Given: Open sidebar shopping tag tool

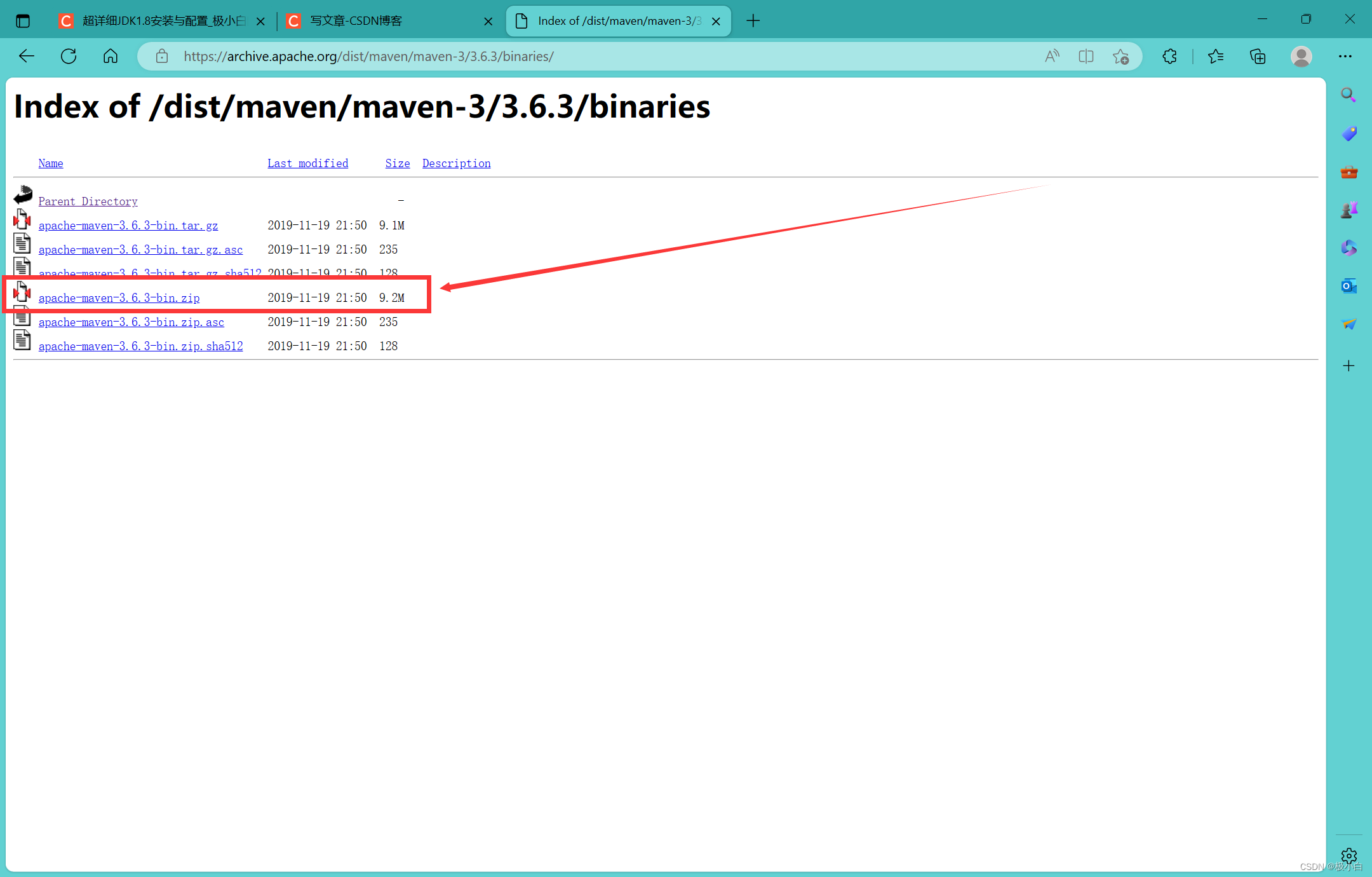Looking at the screenshot, I should (1348, 133).
